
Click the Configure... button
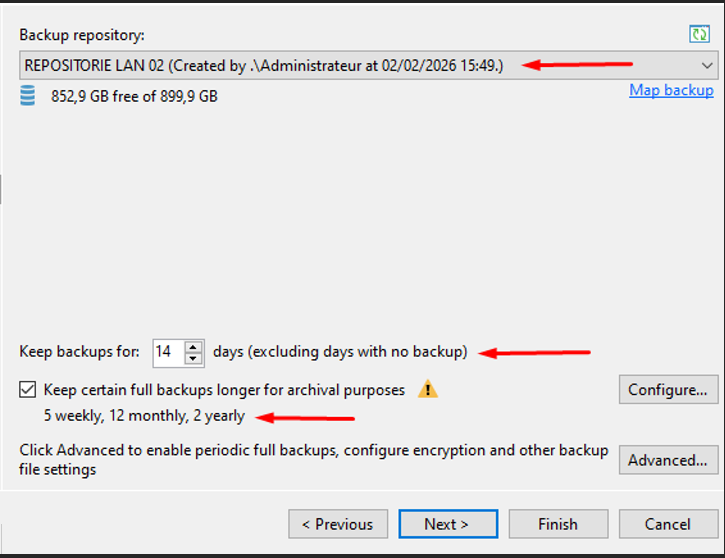(x=668, y=390)
